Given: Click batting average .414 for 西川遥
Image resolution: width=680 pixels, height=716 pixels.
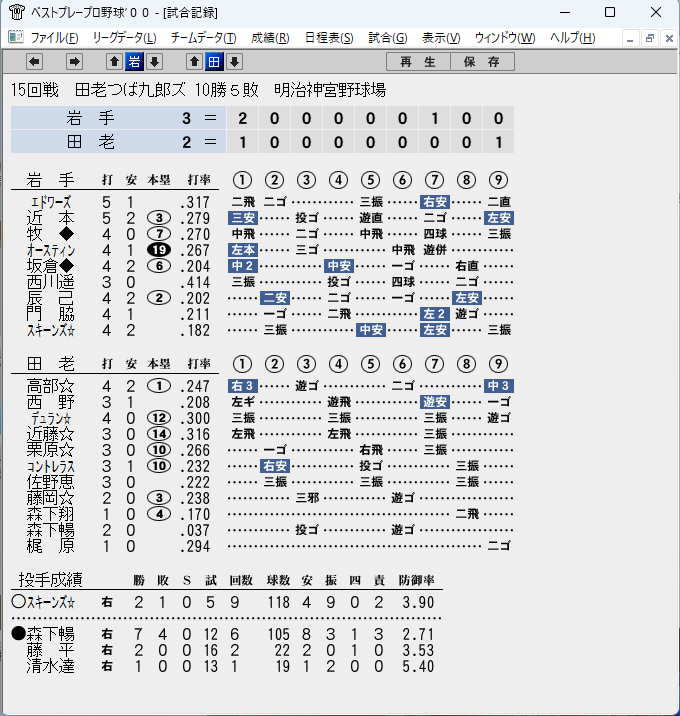Looking at the screenshot, I should [x=195, y=282].
